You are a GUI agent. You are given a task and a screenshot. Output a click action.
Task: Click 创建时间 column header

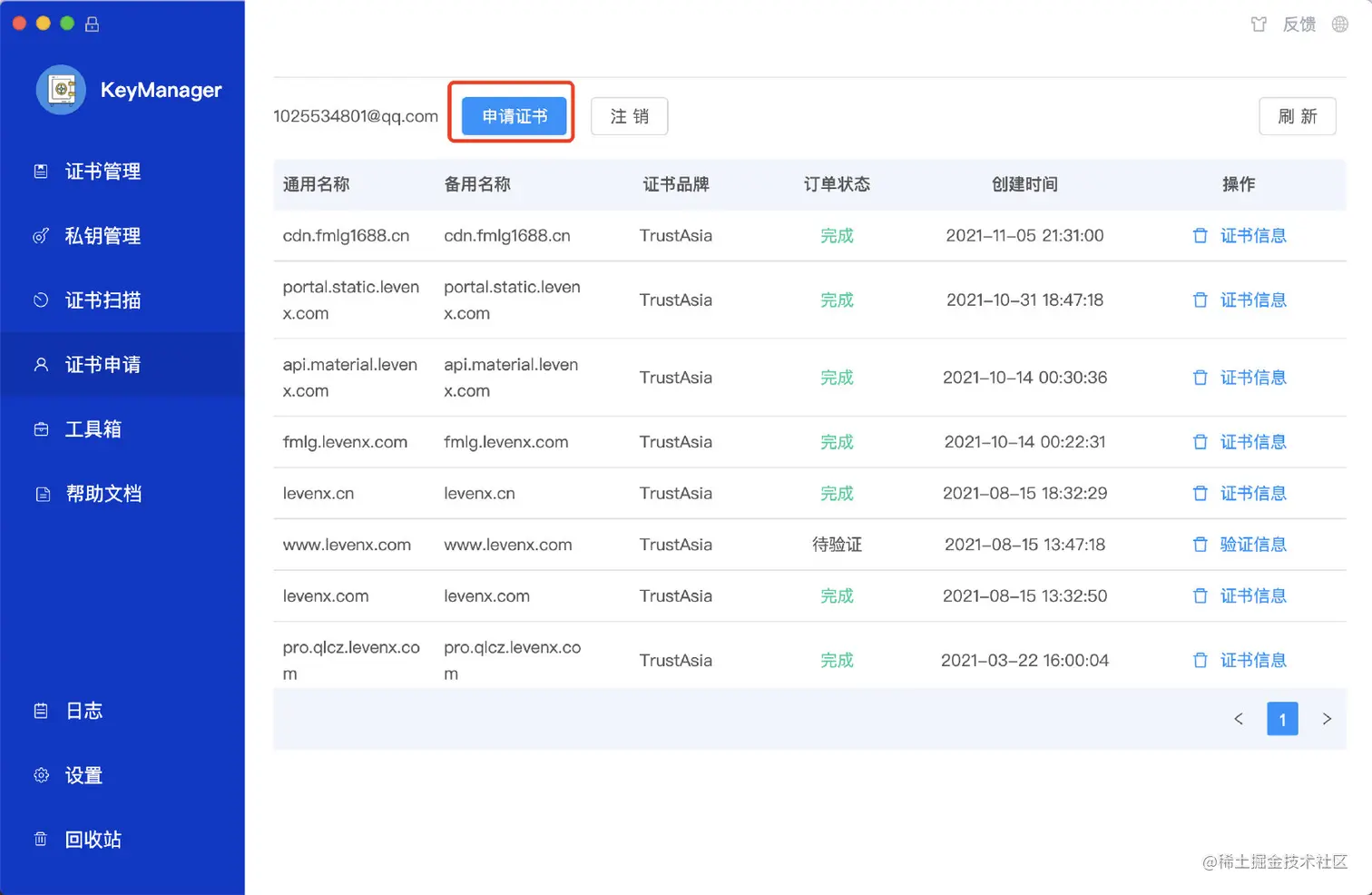point(1024,184)
